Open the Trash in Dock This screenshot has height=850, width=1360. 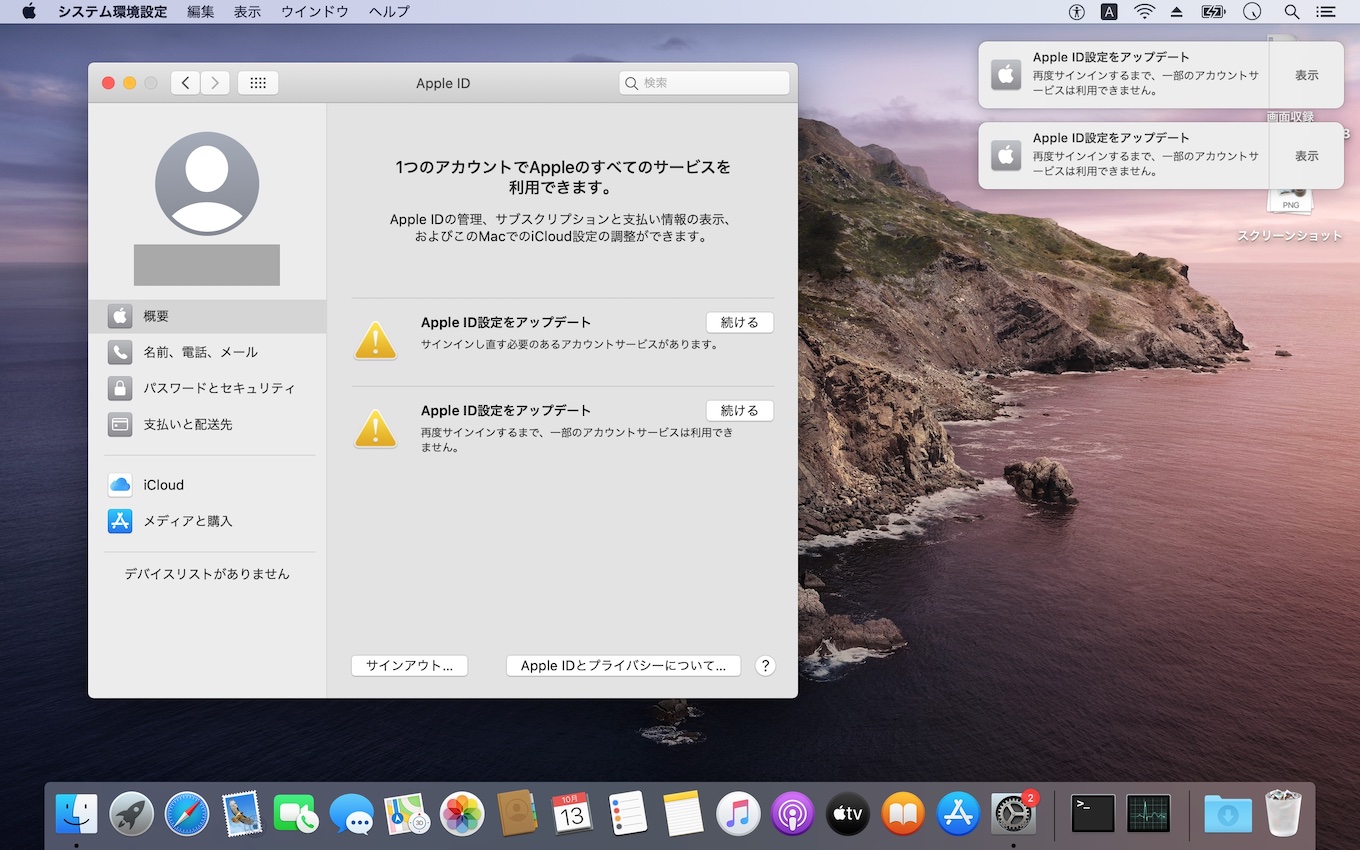(1283, 814)
